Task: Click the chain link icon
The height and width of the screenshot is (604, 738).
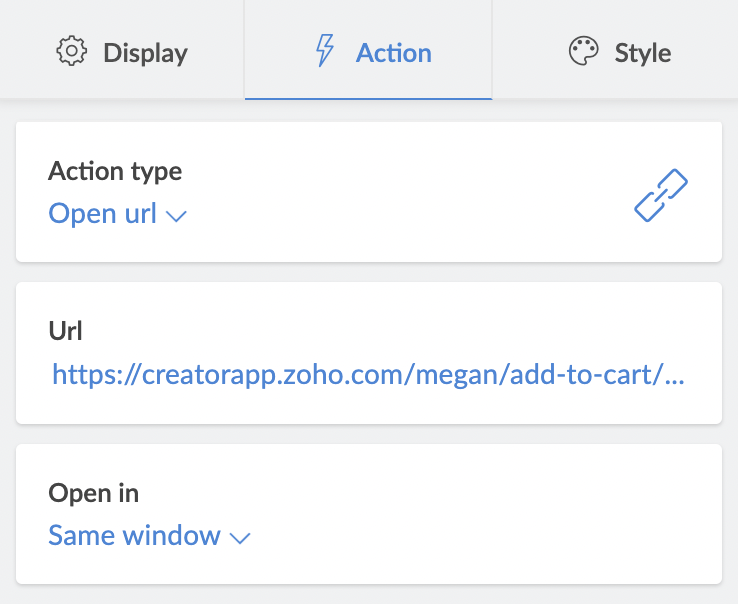Action: pyautogui.click(x=661, y=195)
